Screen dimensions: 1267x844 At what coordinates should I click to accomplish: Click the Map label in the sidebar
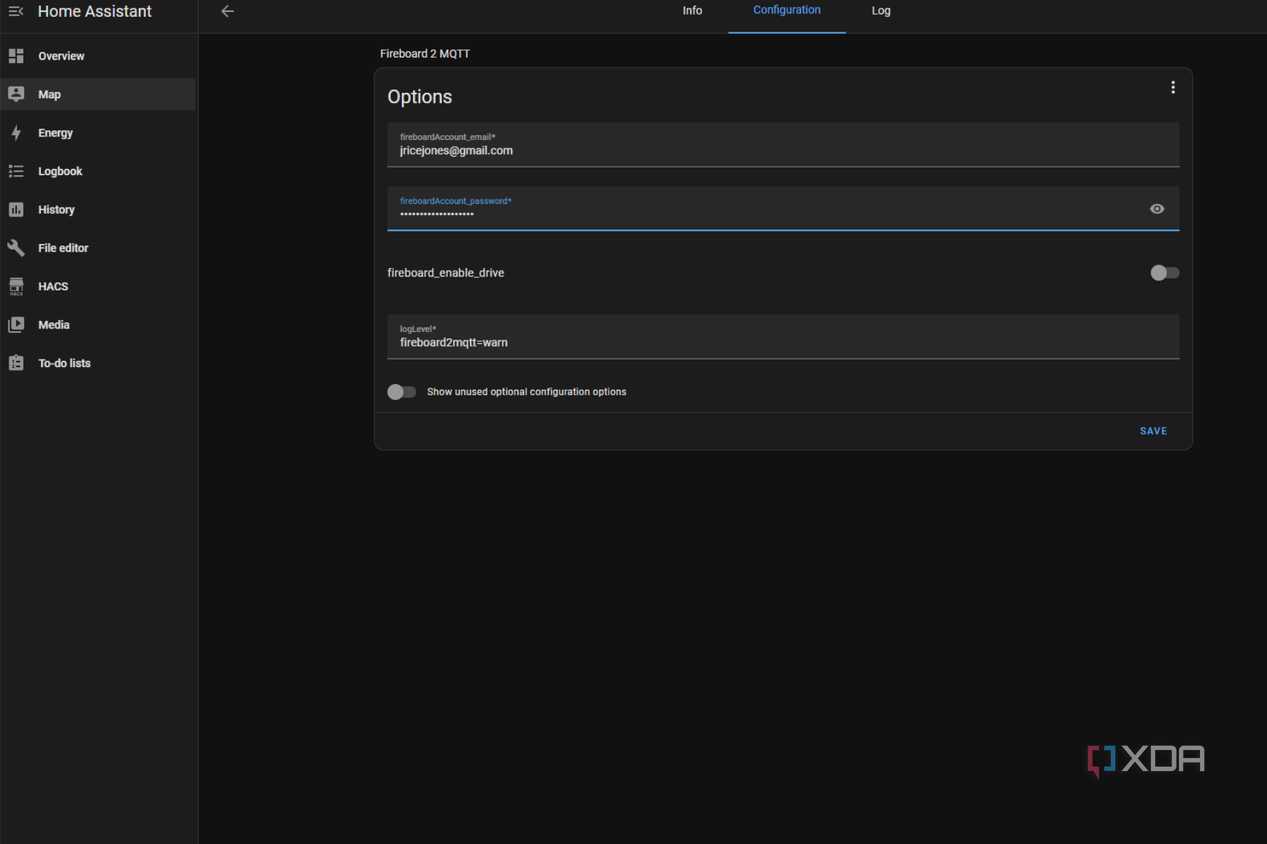tap(49, 95)
